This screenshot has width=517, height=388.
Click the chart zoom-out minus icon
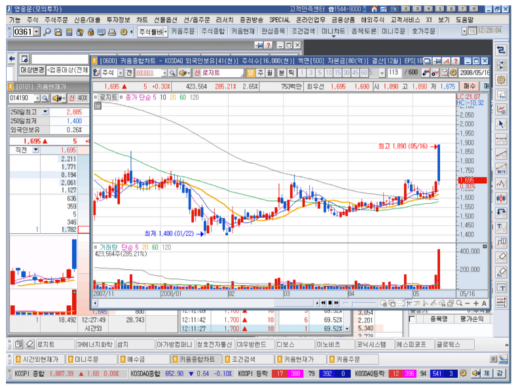click(x=467, y=303)
